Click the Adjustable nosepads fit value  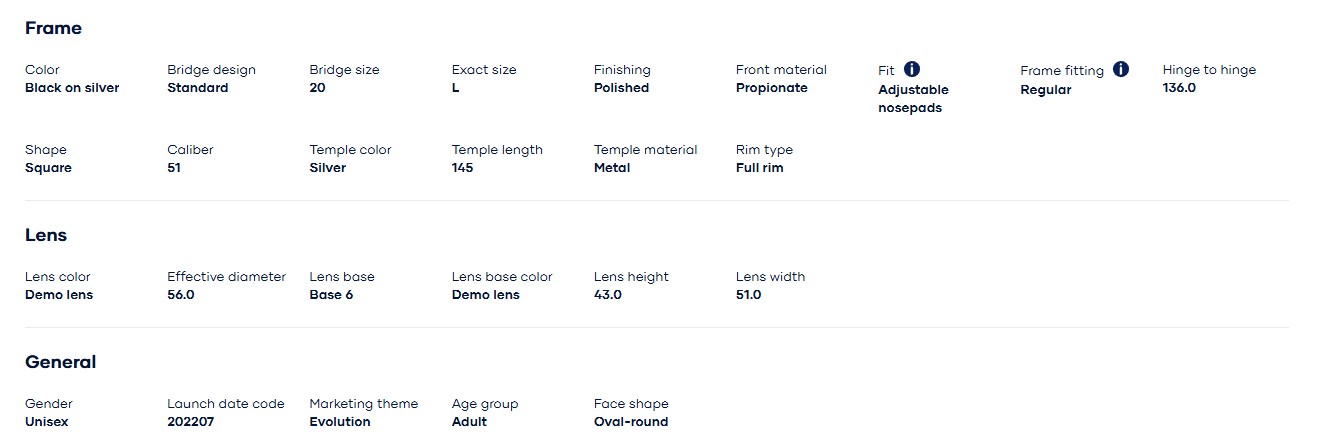(913, 98)
